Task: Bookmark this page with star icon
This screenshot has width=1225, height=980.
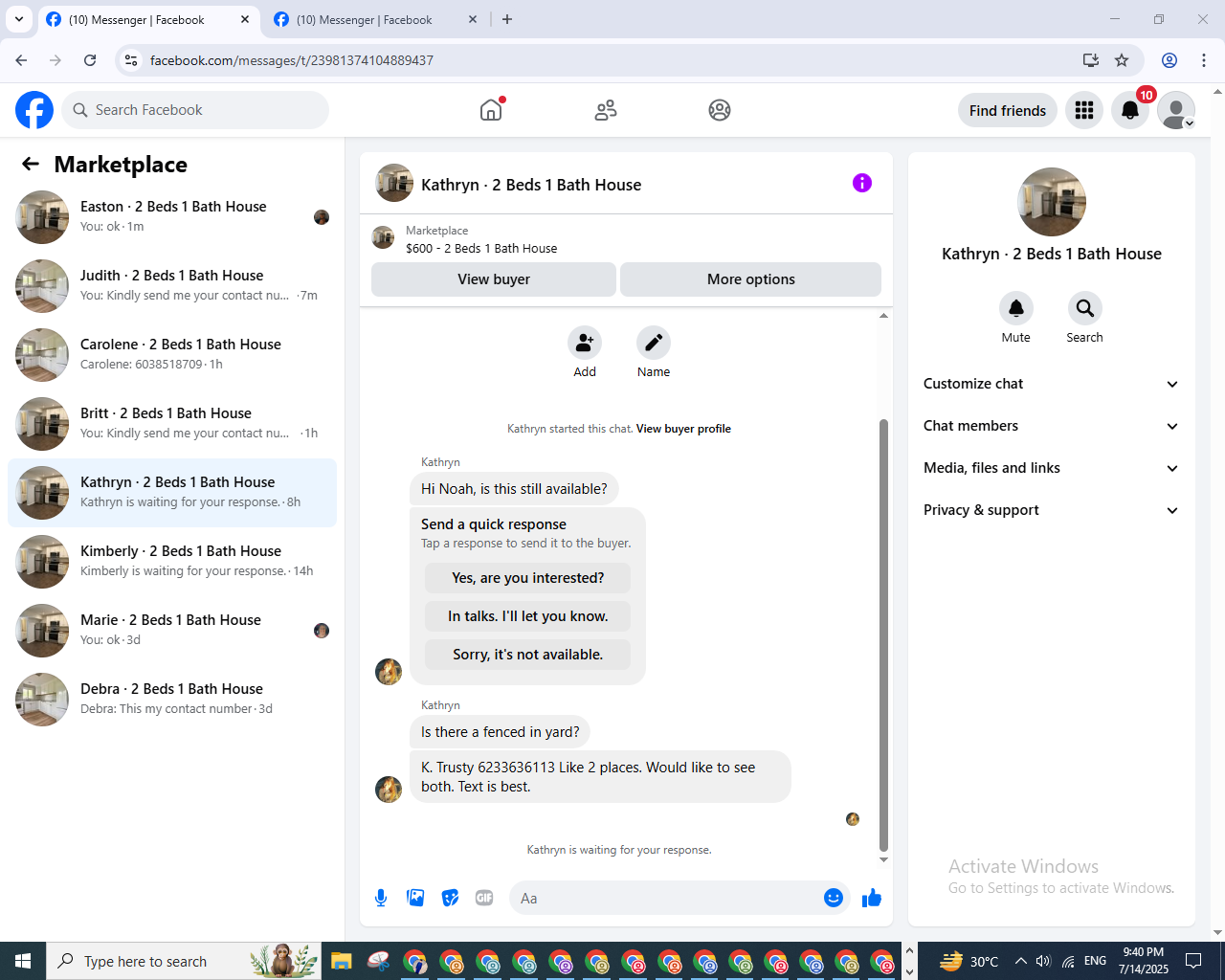Action: (x=1122, y=60)
